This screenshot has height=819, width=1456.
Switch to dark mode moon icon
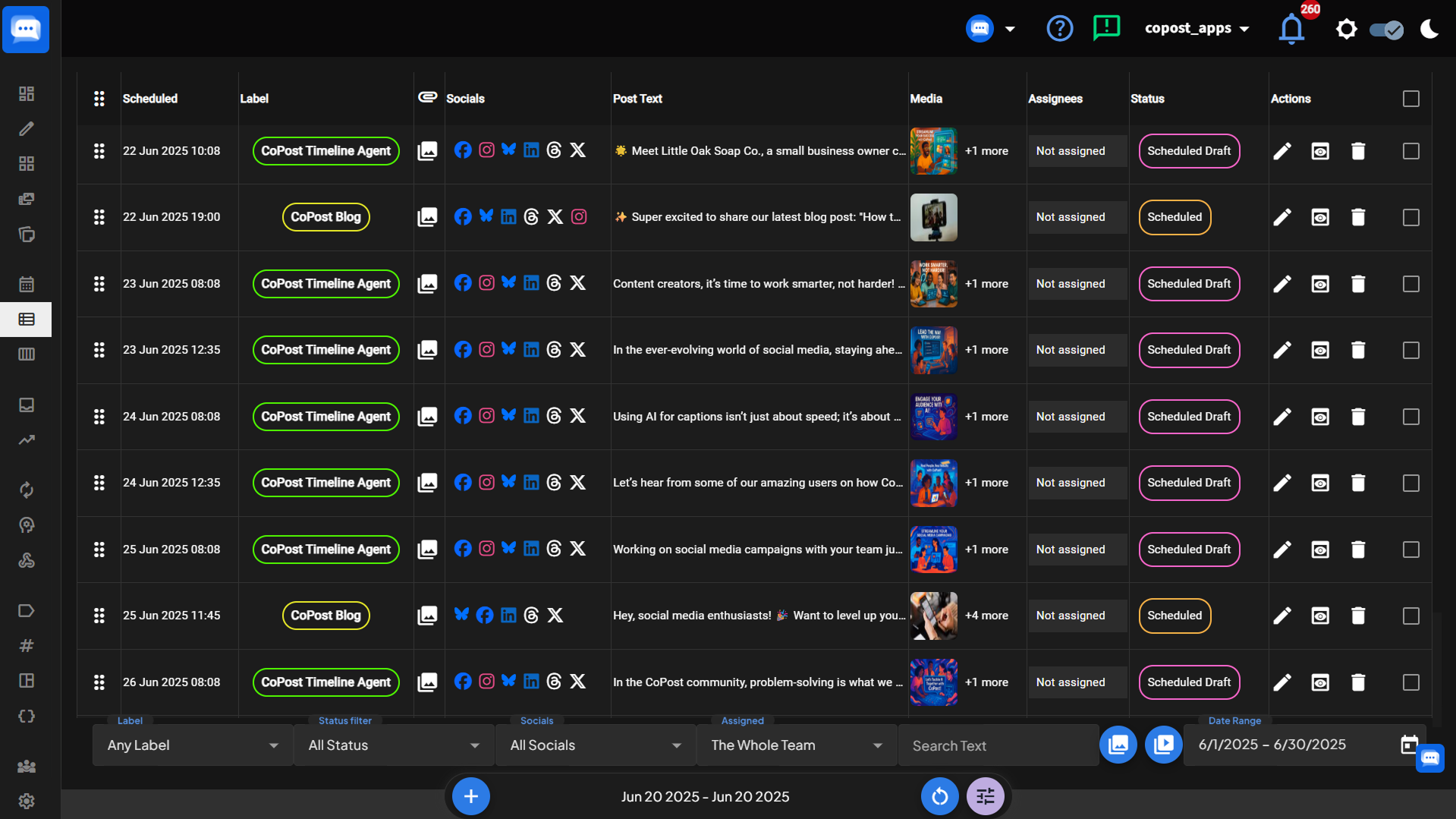click(1429, 29)
